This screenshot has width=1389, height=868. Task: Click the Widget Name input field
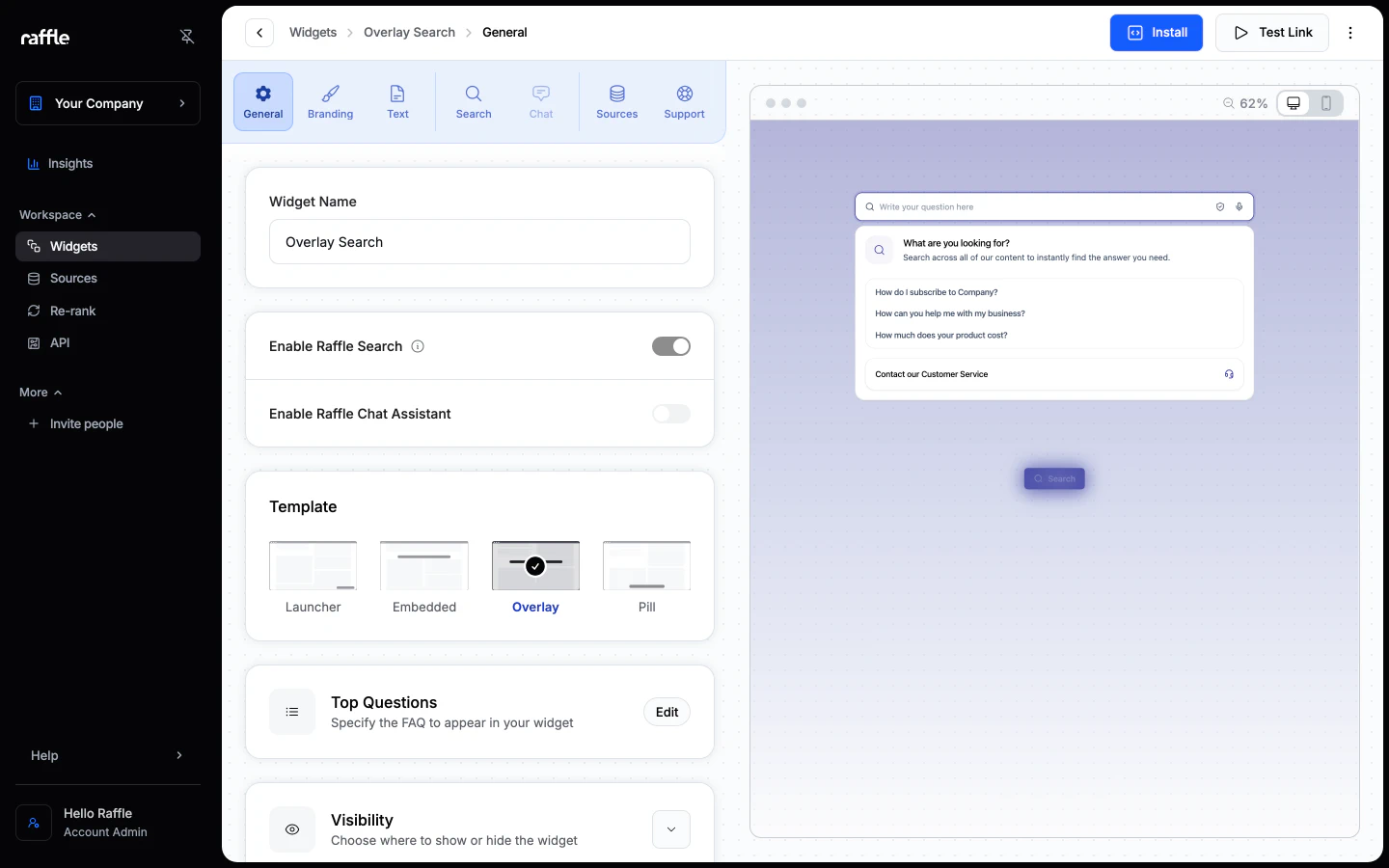click(x=479, y=242)
